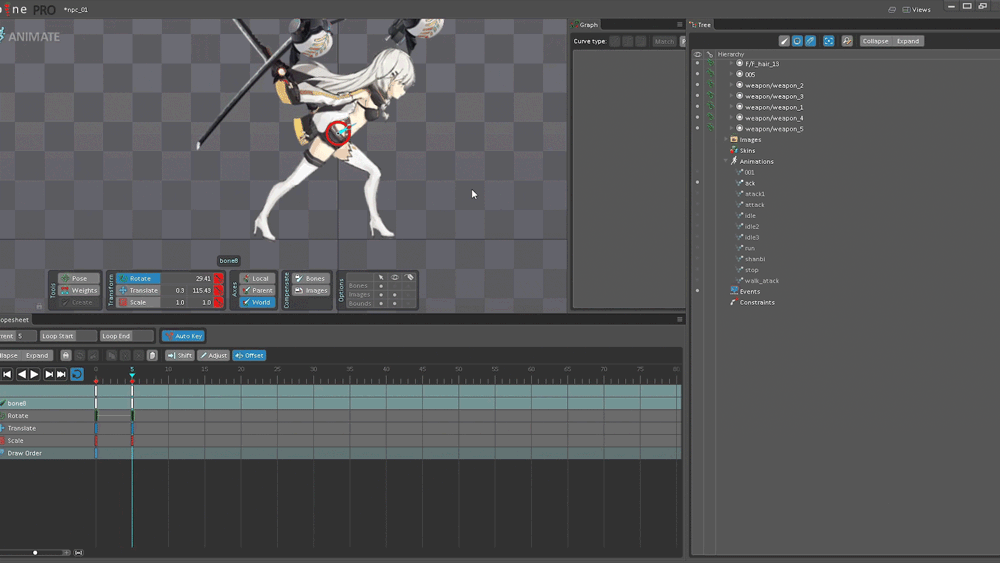Expand the weapon/weapon_3 tree node
1000x563 pixels.
732,96
